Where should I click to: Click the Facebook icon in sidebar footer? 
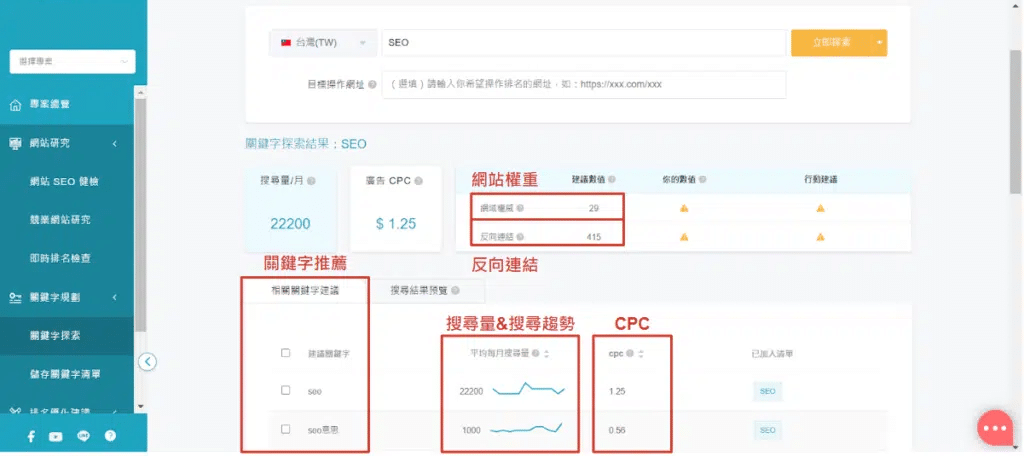31,436
